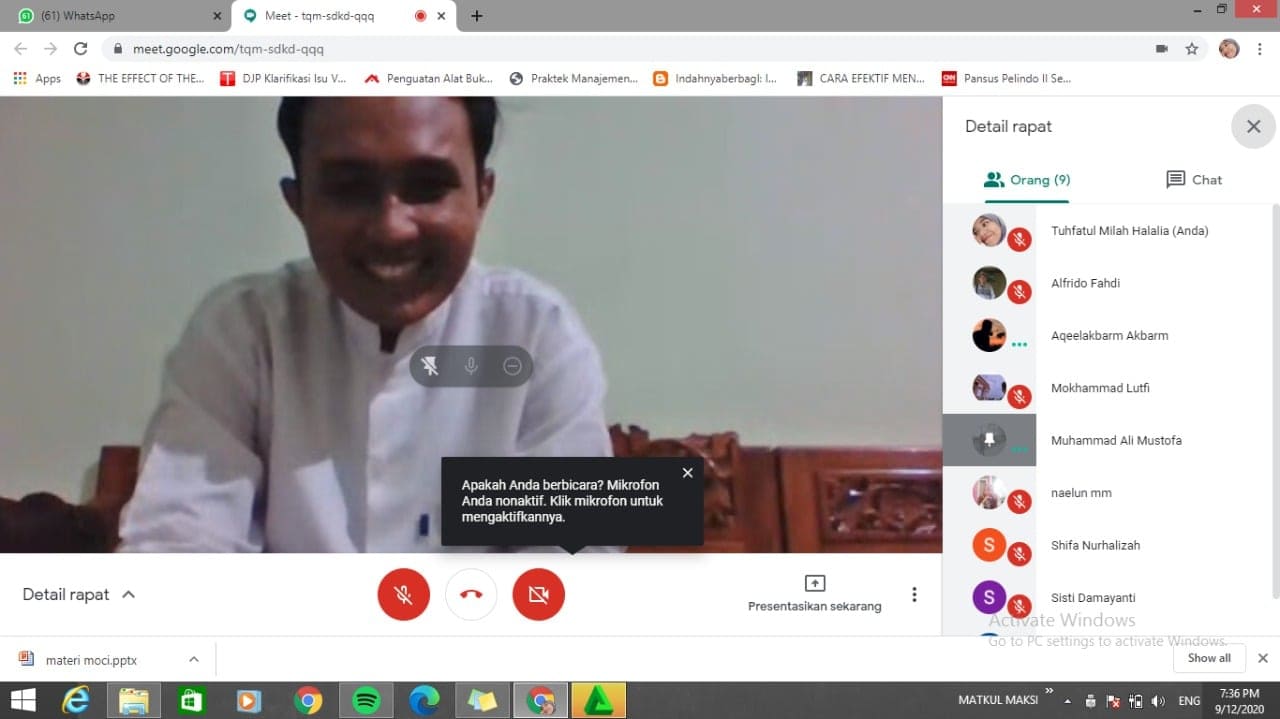Unmute microphone with the red mic button
Viewport: 1280px width, 719px height.
[x=403, y=594]
